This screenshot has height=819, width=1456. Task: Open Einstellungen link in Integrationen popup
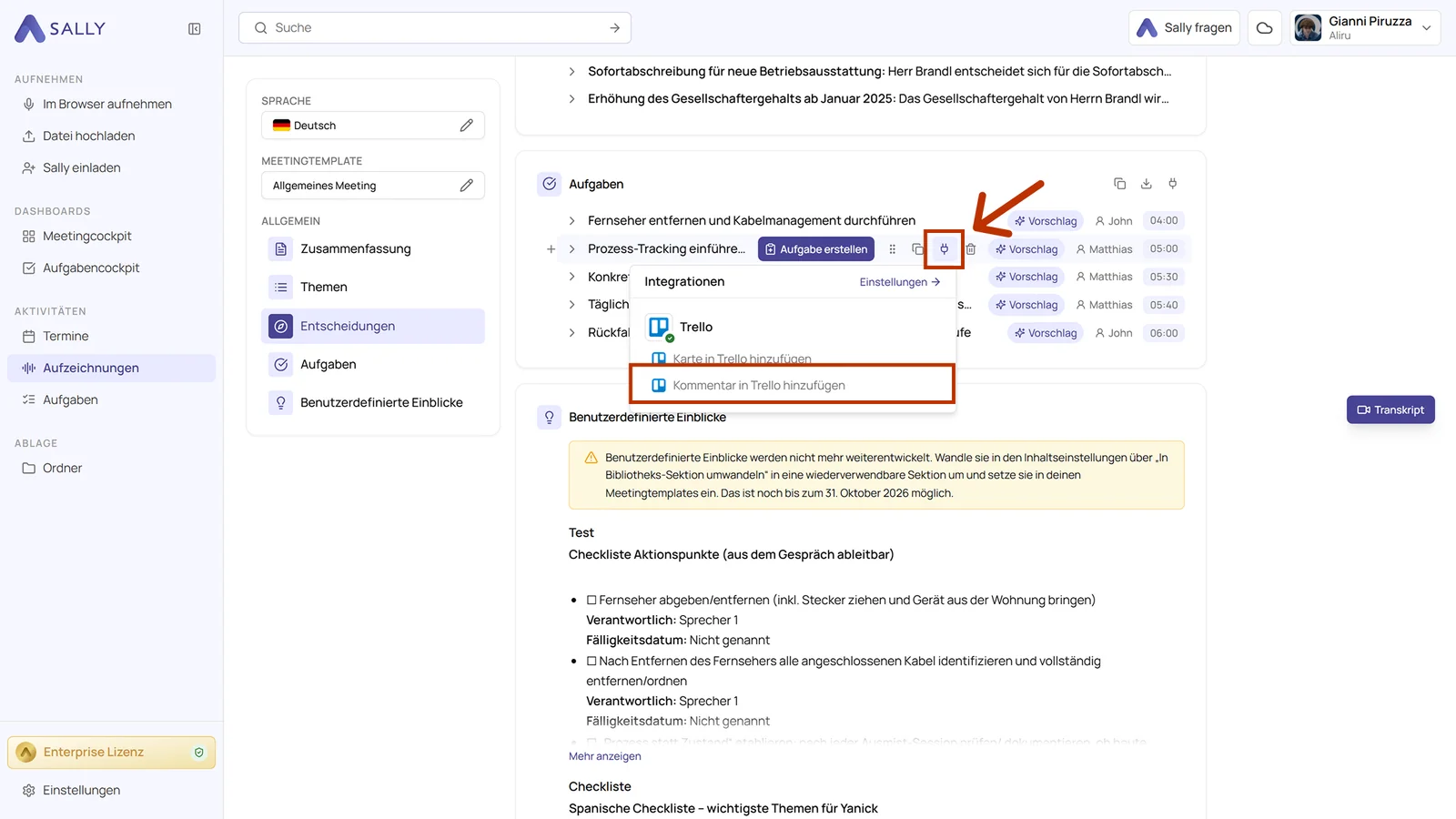899,282
